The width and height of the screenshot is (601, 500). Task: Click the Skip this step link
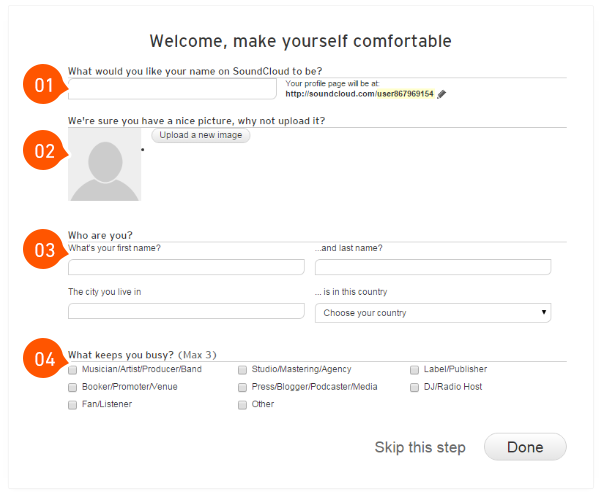420,447
